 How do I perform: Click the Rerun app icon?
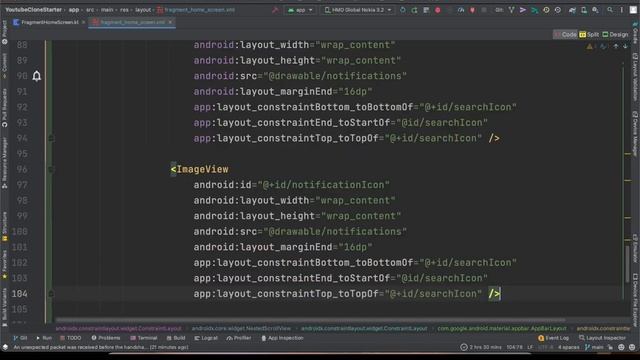pyautogui.click(x=403, y=10)
